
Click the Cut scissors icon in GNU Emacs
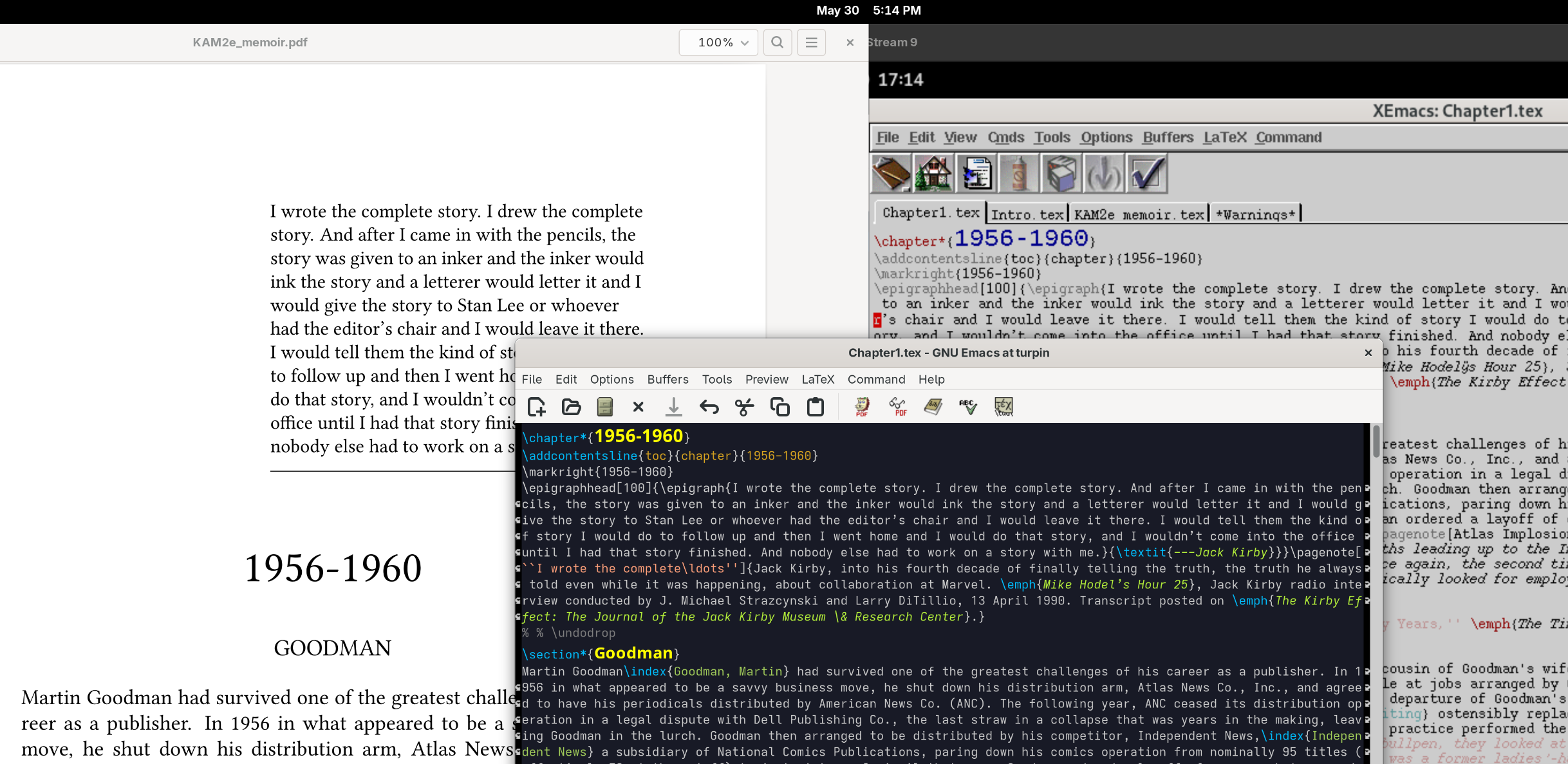744,407
